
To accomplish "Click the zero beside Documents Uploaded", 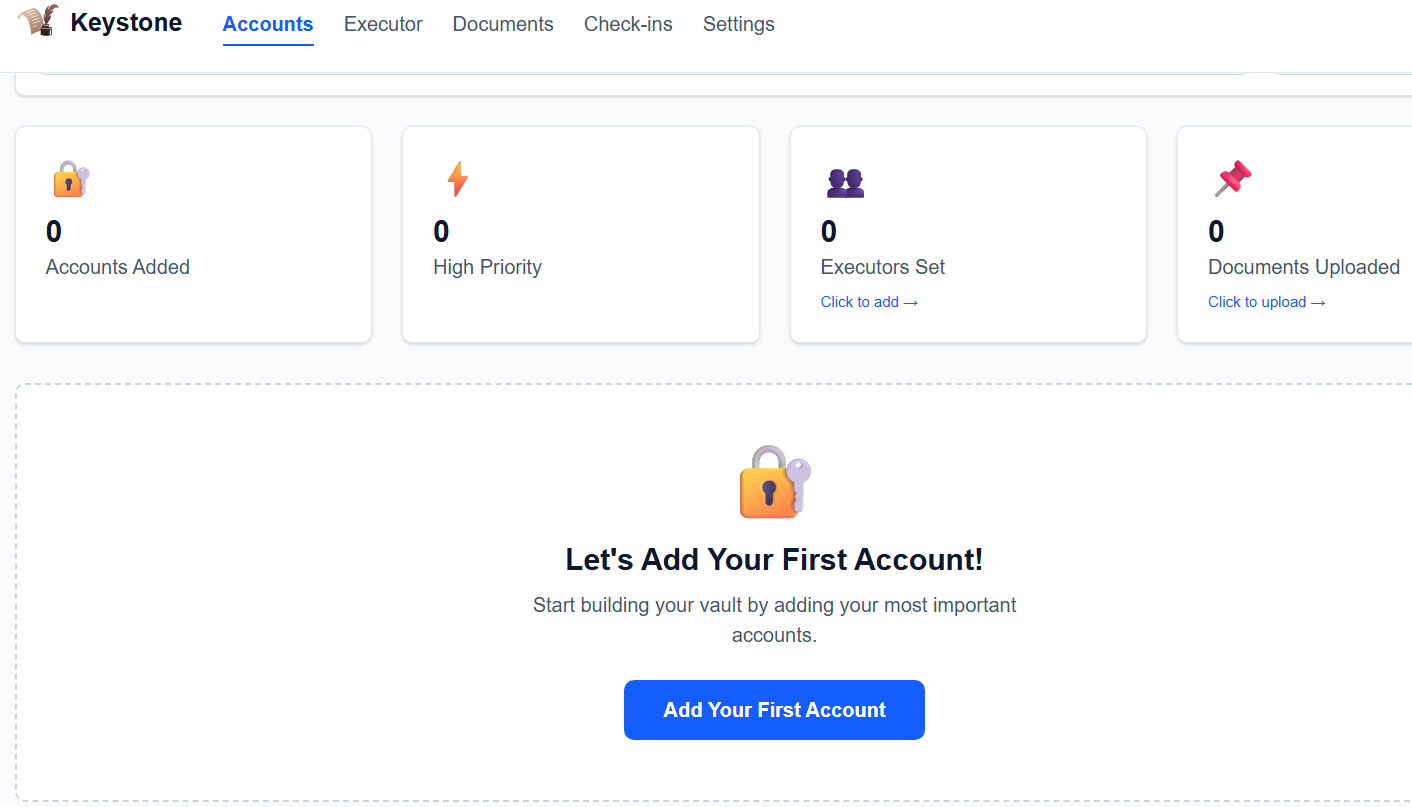I will [1216, 231].
